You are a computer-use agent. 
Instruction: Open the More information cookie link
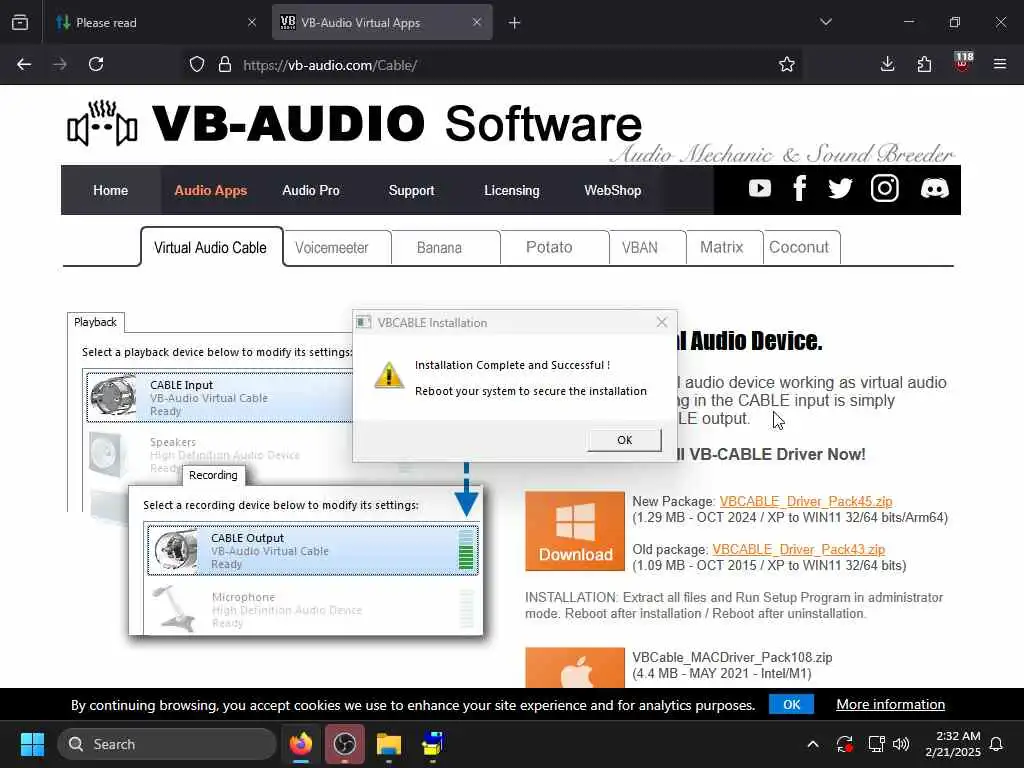tap(890, 704)
